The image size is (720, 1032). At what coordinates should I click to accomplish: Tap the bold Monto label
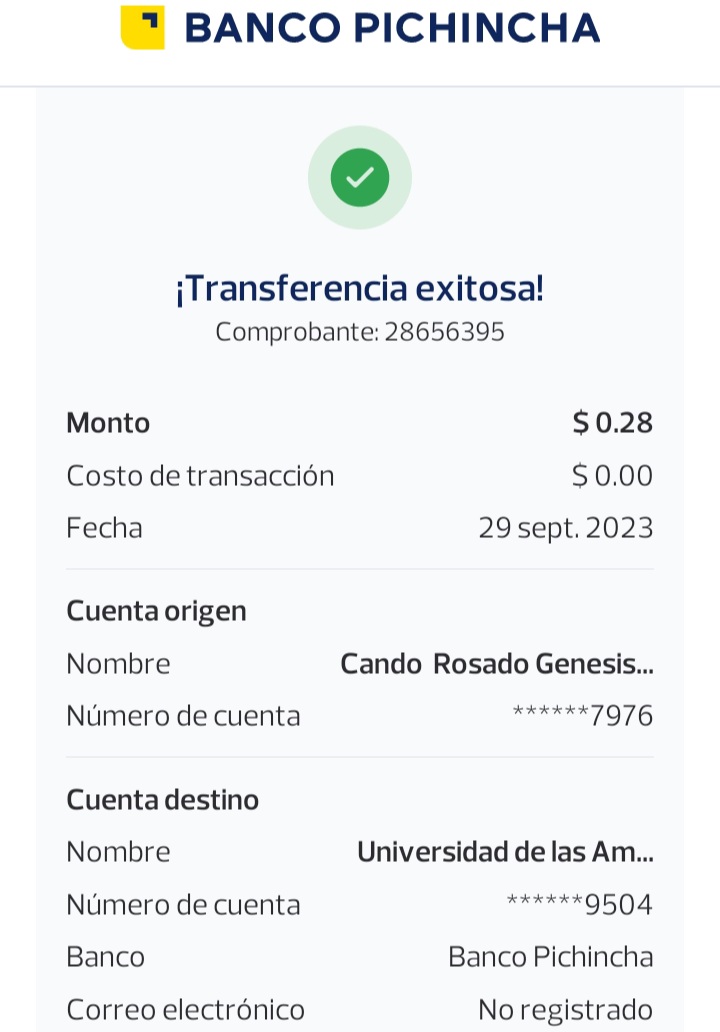pyautogui.click(x=108, y=423)
